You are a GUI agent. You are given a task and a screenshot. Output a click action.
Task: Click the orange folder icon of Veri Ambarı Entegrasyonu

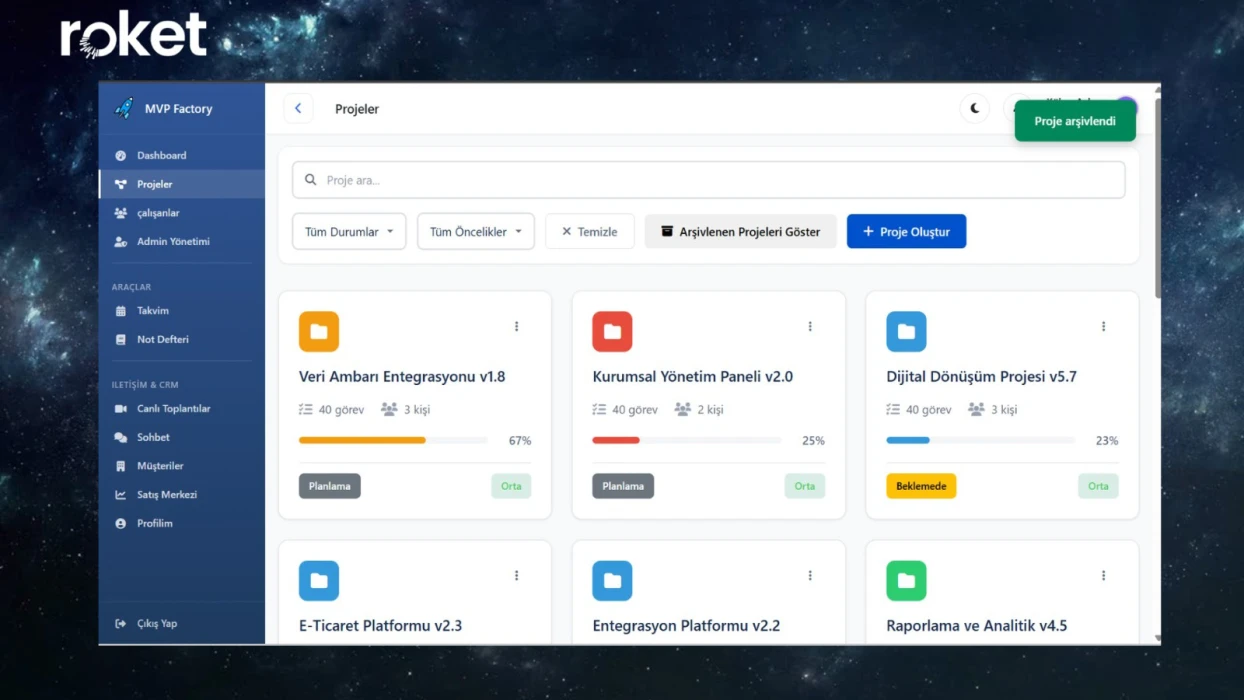click(319, 332)
